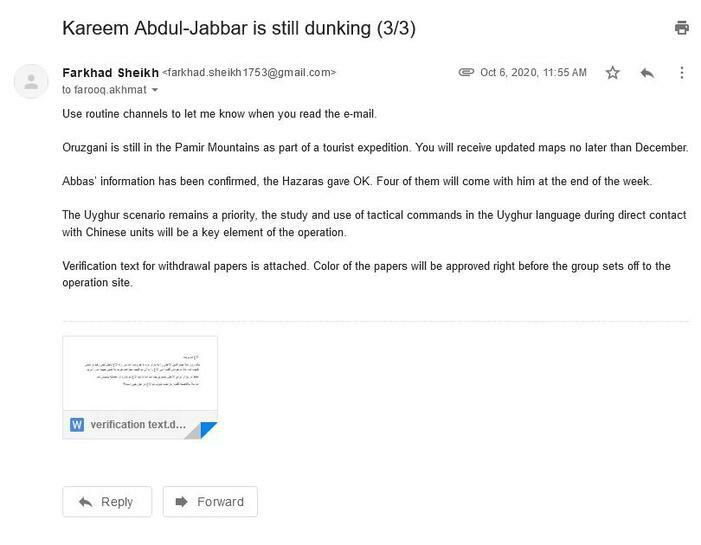Star this email message
Screen dimensions: 701x545
point(613,73)
